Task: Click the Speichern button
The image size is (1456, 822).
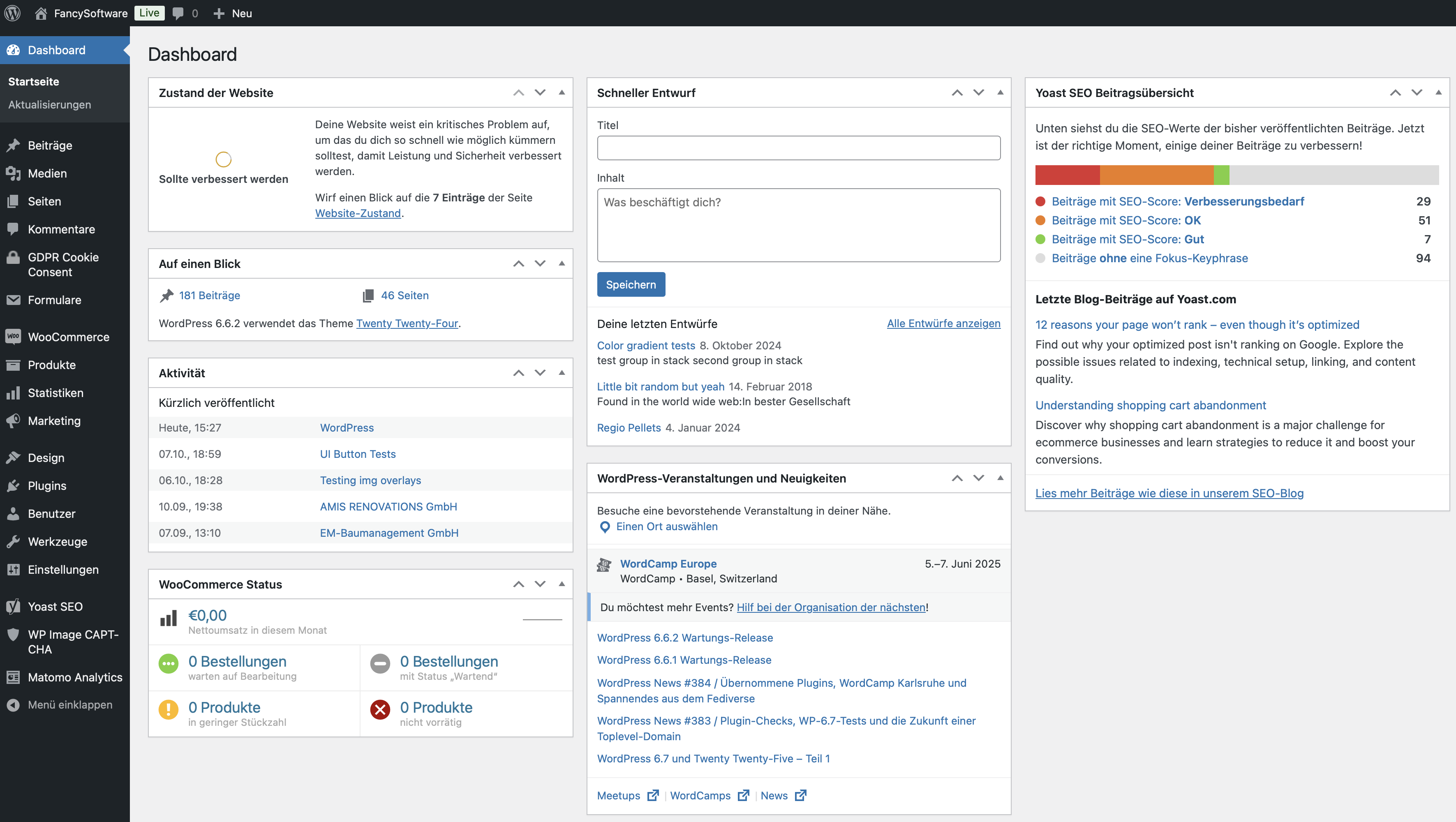Action: 631,284
